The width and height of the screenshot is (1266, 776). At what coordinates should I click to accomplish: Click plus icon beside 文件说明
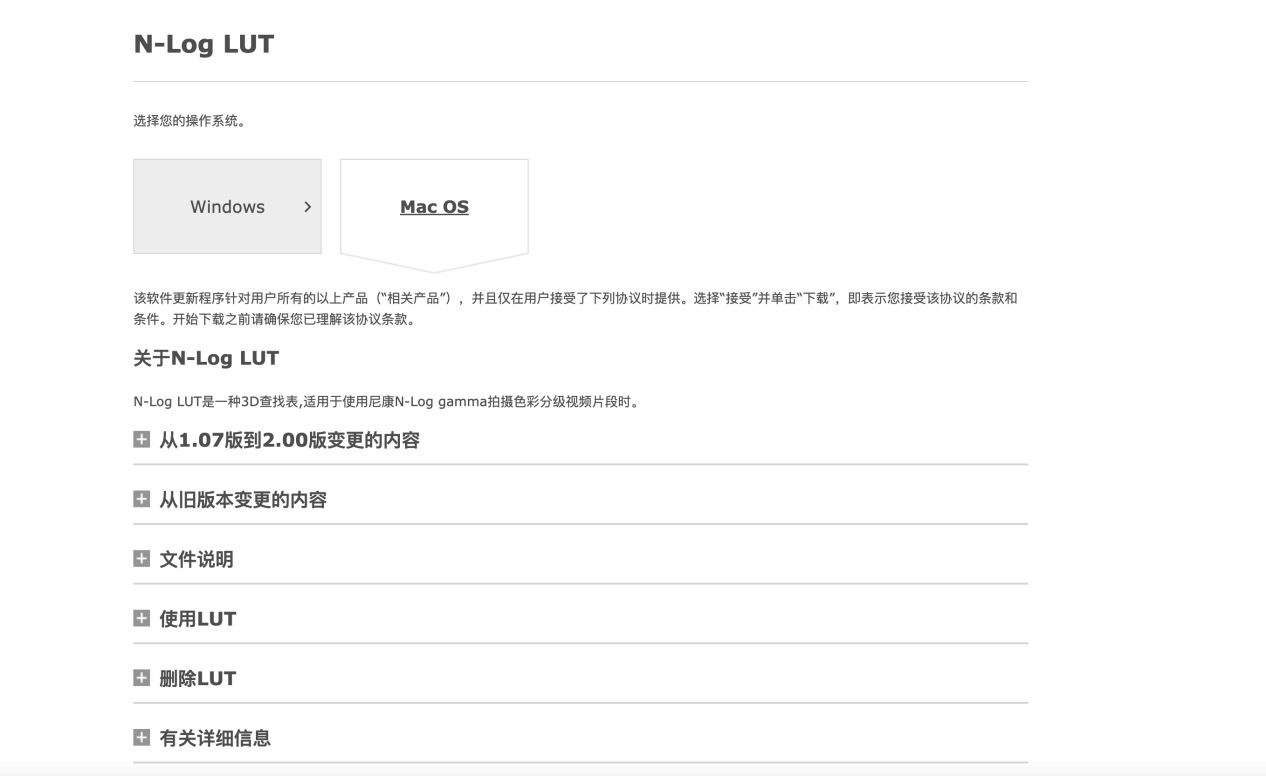pos(141,558)
